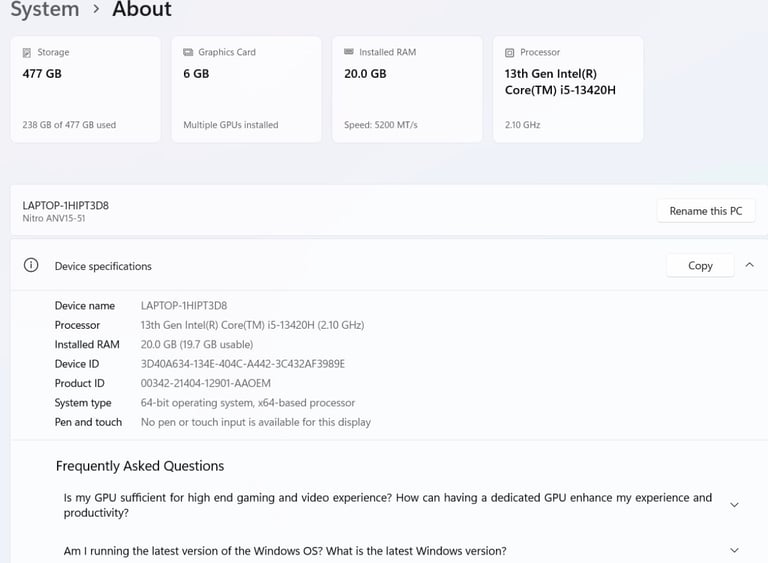Image resolution: width=768 pixels, height=563 pixels.
Task: Click the Processor chip icon
Action: point(509,52)
